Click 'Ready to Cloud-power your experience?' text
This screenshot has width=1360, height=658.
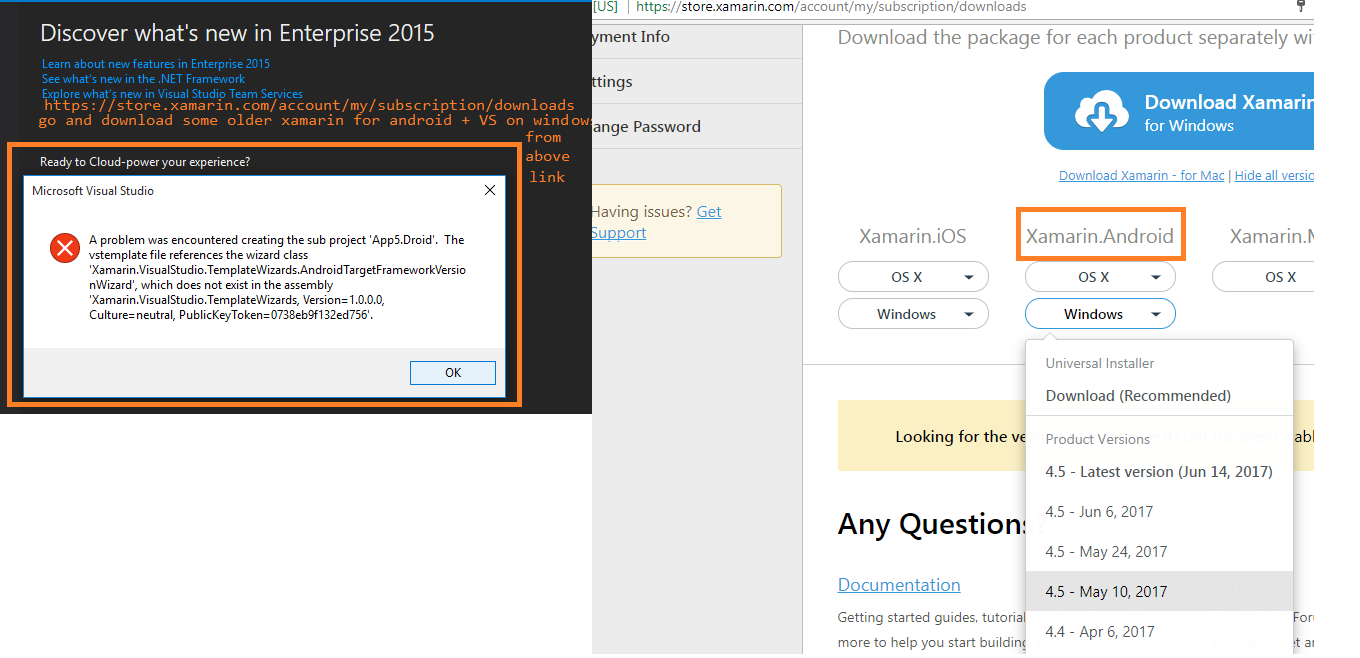coord(145,162)
